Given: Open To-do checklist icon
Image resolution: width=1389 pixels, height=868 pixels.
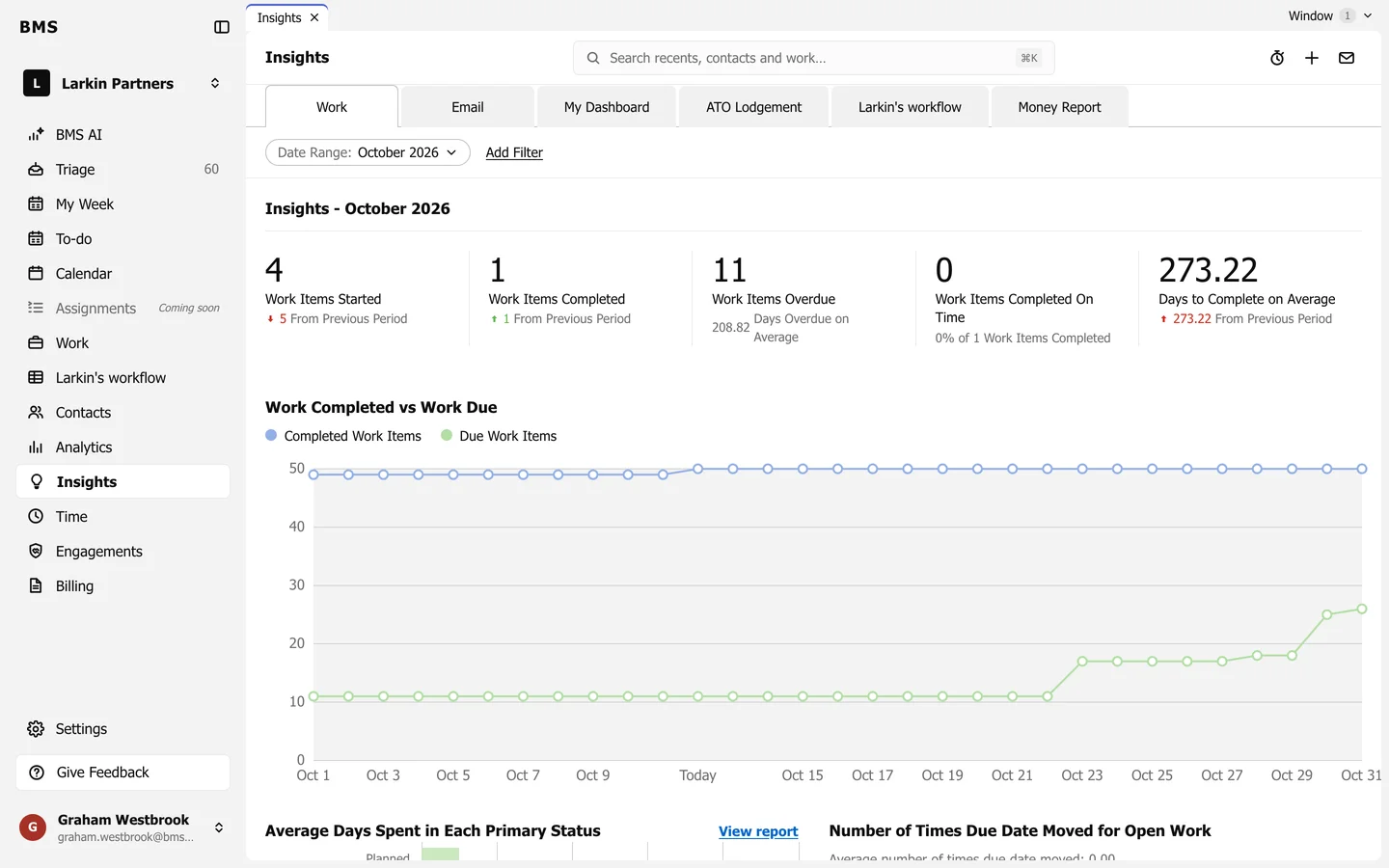Looking at the screenshot, I should (36, 239).
